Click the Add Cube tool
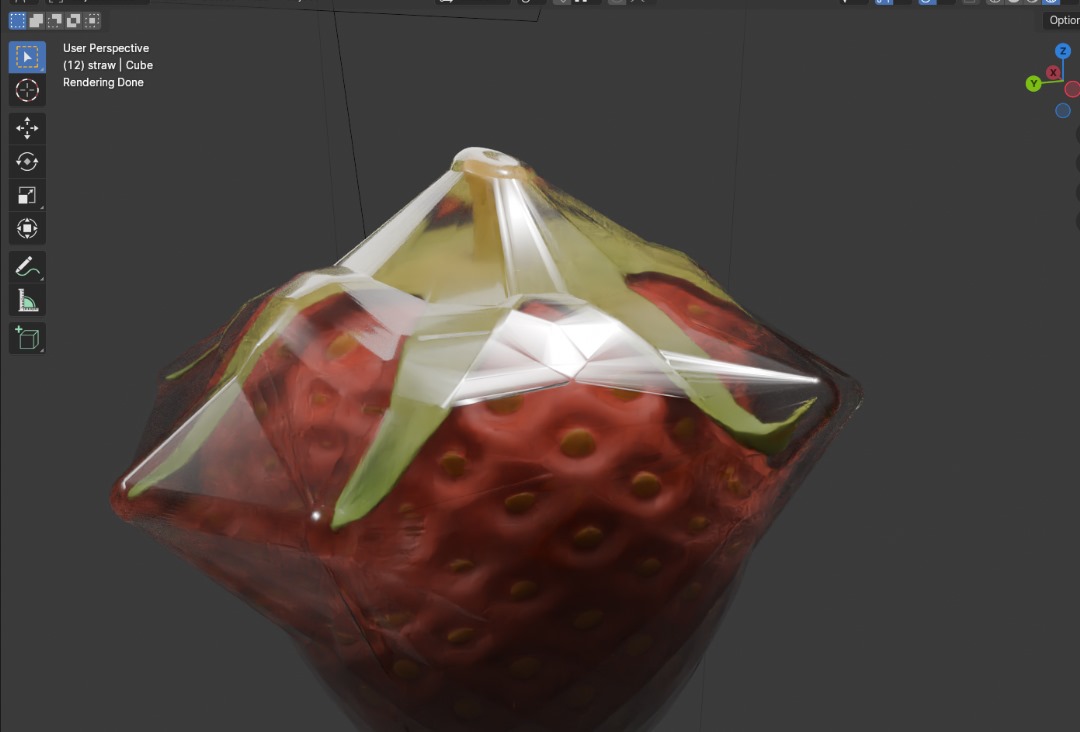 (27, 338)
